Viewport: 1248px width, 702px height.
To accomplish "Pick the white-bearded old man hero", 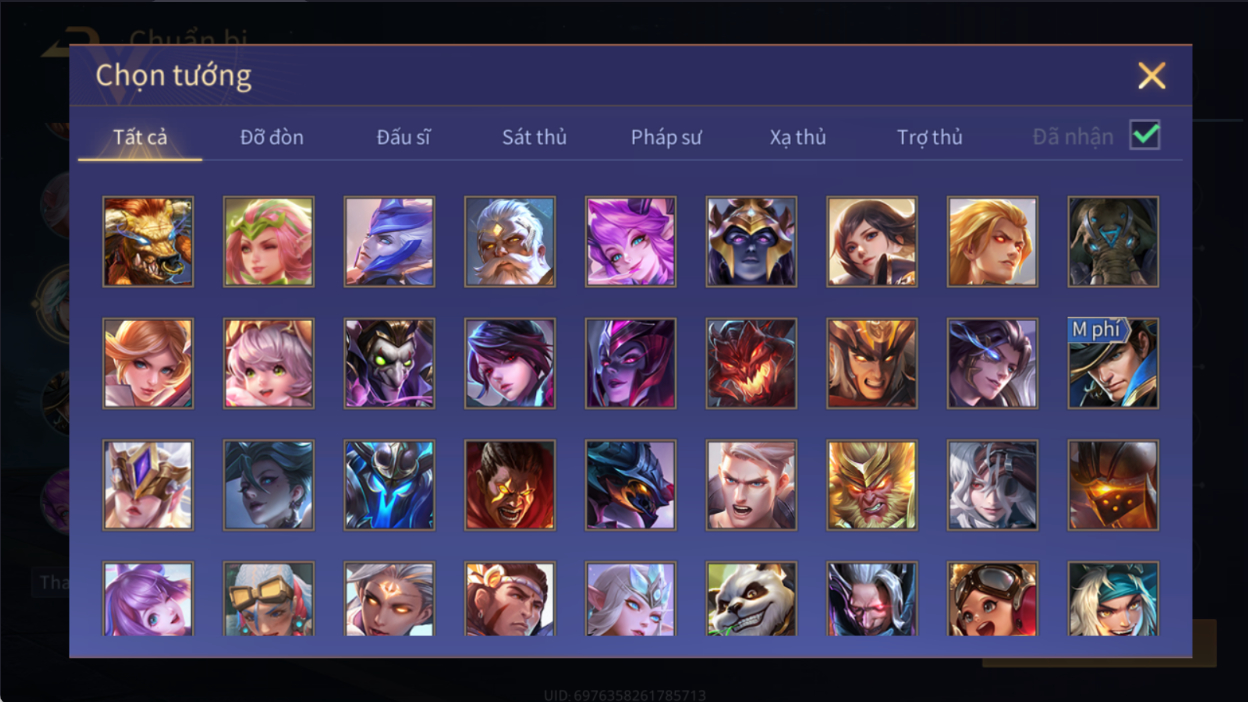I will 510,242.
